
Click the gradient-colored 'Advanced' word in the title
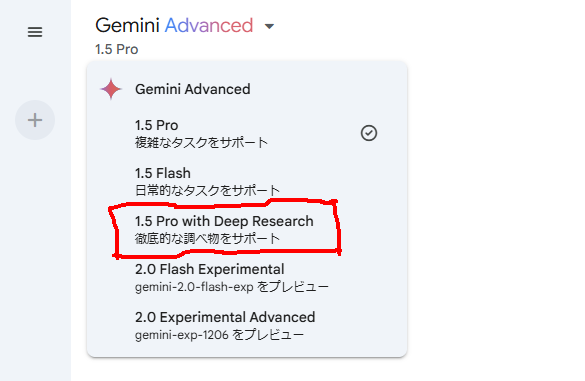click(x=209, y=25)
